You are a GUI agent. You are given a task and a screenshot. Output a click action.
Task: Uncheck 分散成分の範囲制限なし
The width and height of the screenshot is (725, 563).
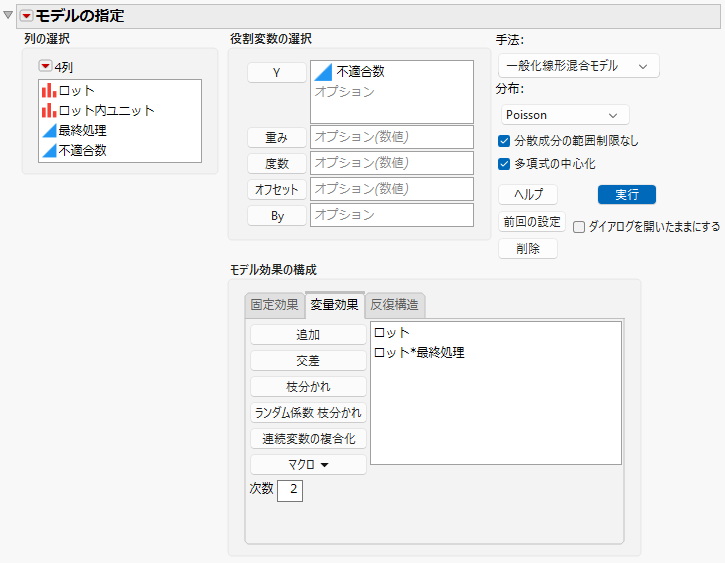click(504, 141)
